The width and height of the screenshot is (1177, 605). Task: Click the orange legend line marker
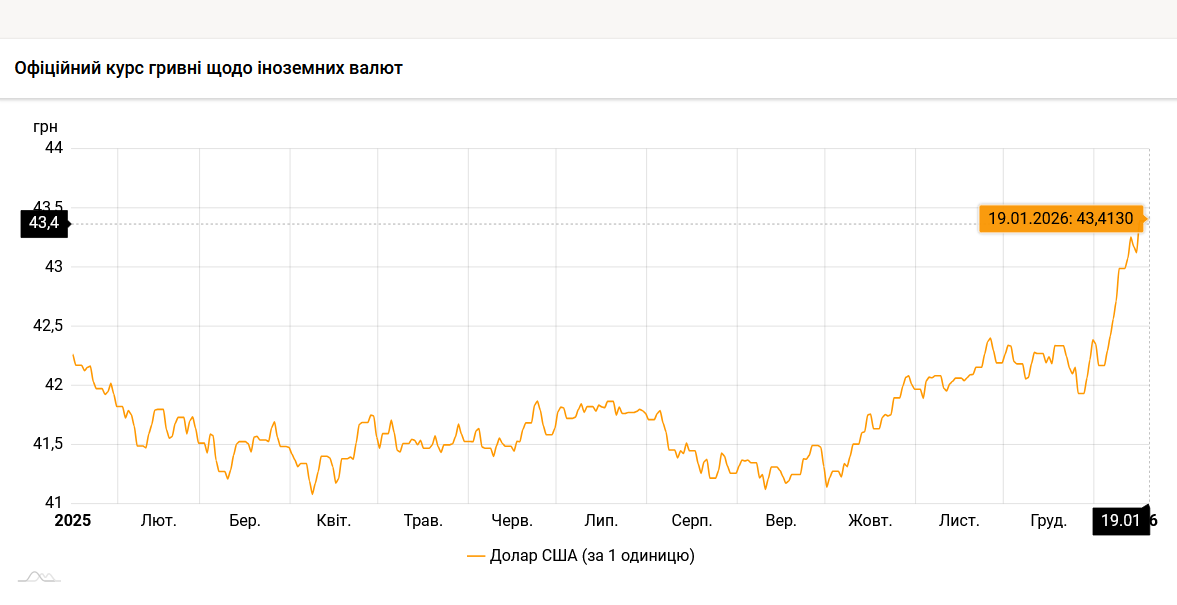click(476, 555)
